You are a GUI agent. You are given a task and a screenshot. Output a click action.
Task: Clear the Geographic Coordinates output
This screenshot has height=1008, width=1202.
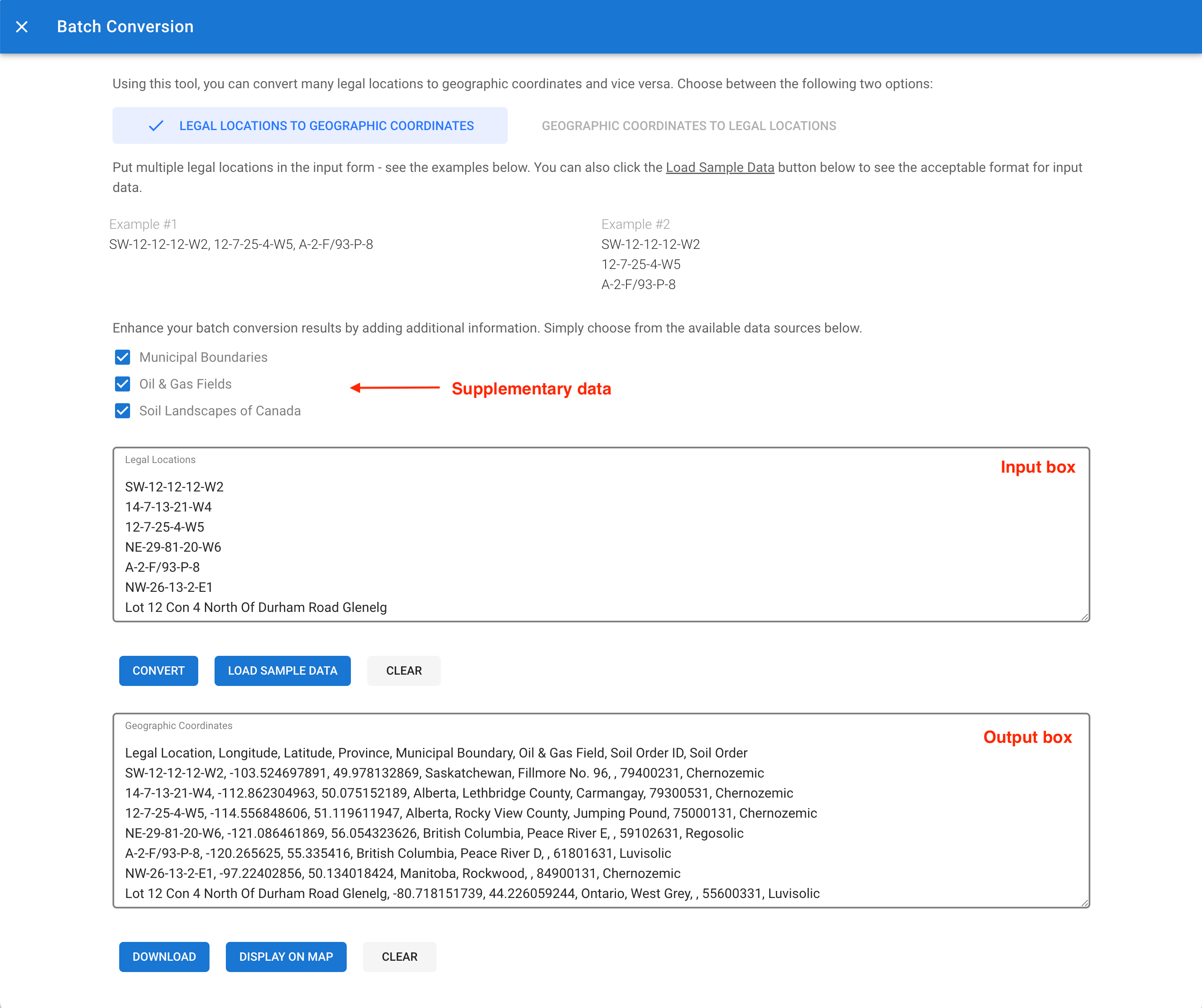tap(399, 957)
